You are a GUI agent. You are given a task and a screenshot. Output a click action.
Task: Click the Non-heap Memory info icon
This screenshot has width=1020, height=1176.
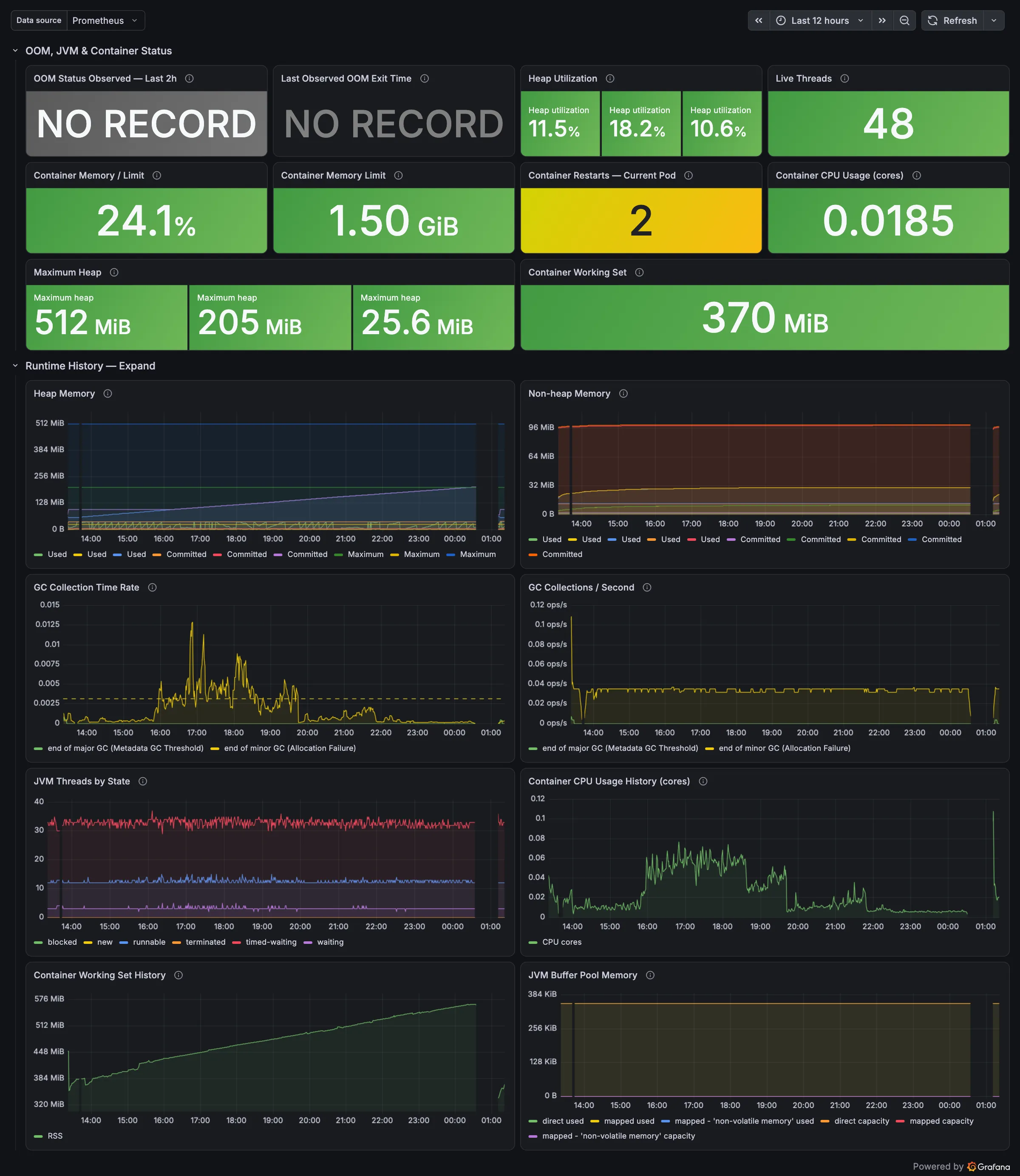tap(624, 394)
